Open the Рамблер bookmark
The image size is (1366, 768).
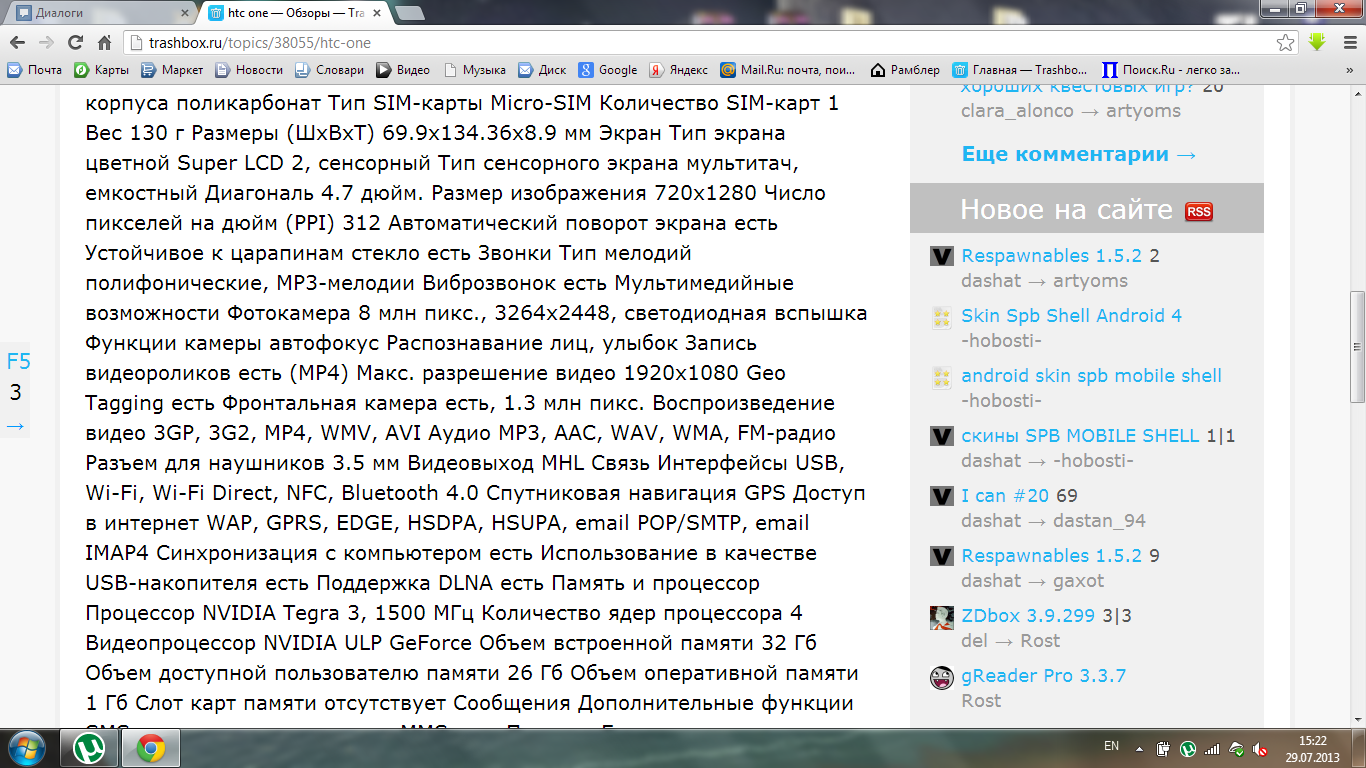pyautogui.click(x=905, y=70)
